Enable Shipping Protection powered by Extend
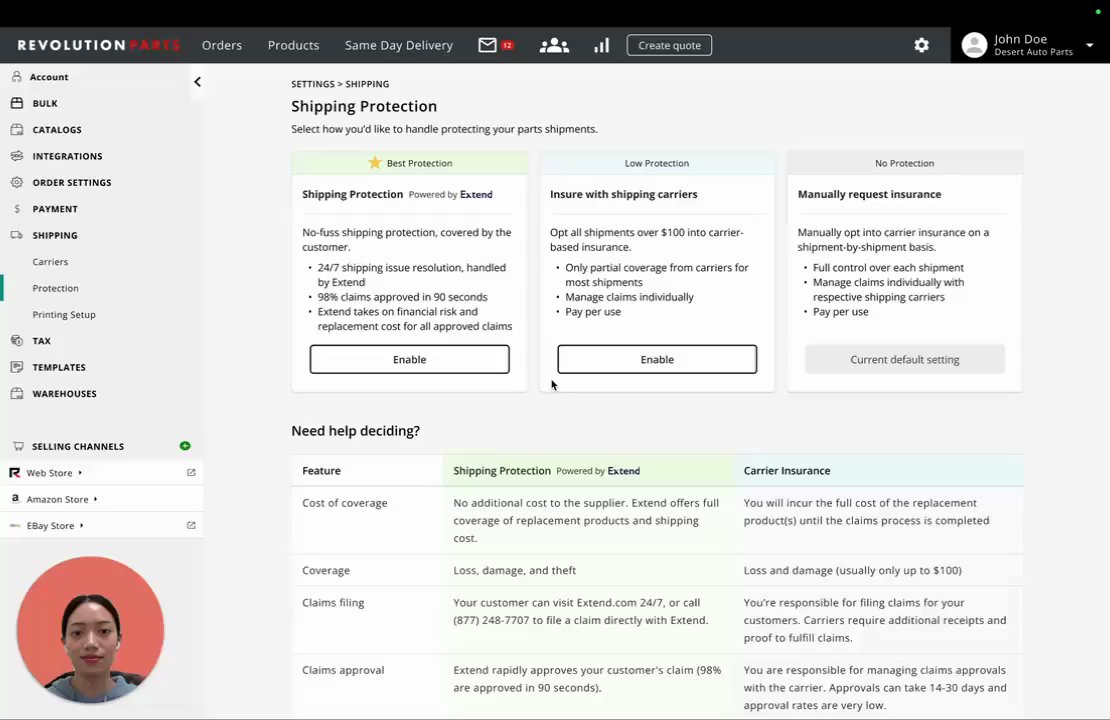 point(409,359)
